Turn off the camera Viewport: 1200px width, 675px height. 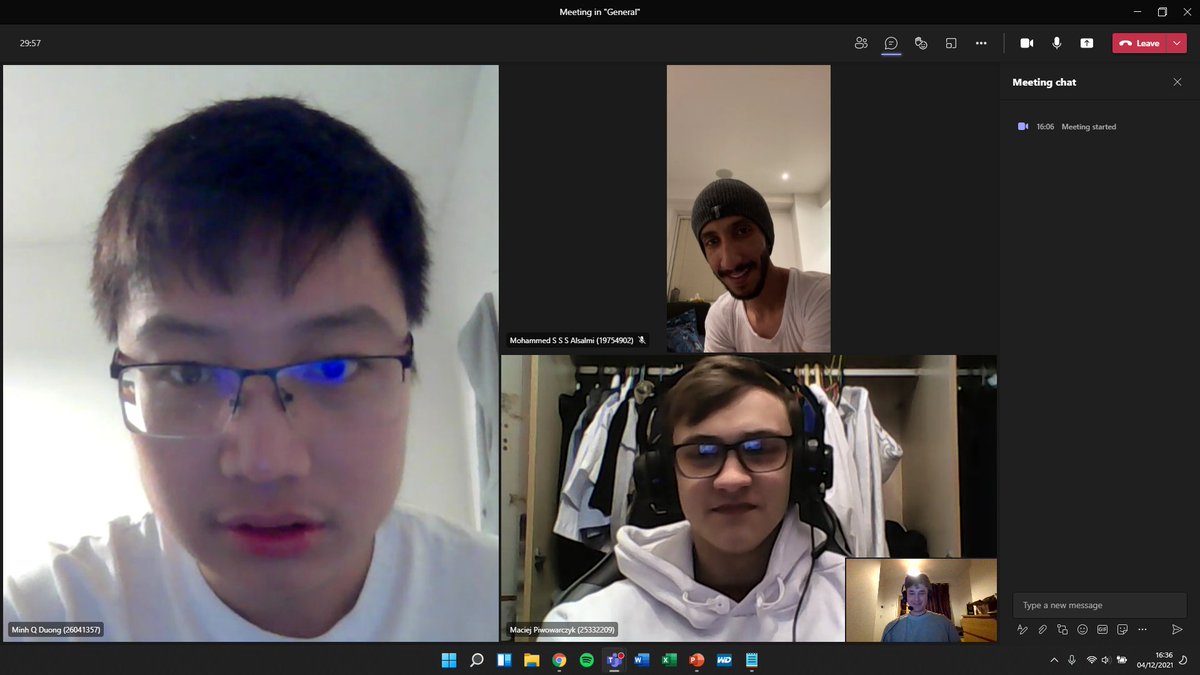tap(1026, 43)
